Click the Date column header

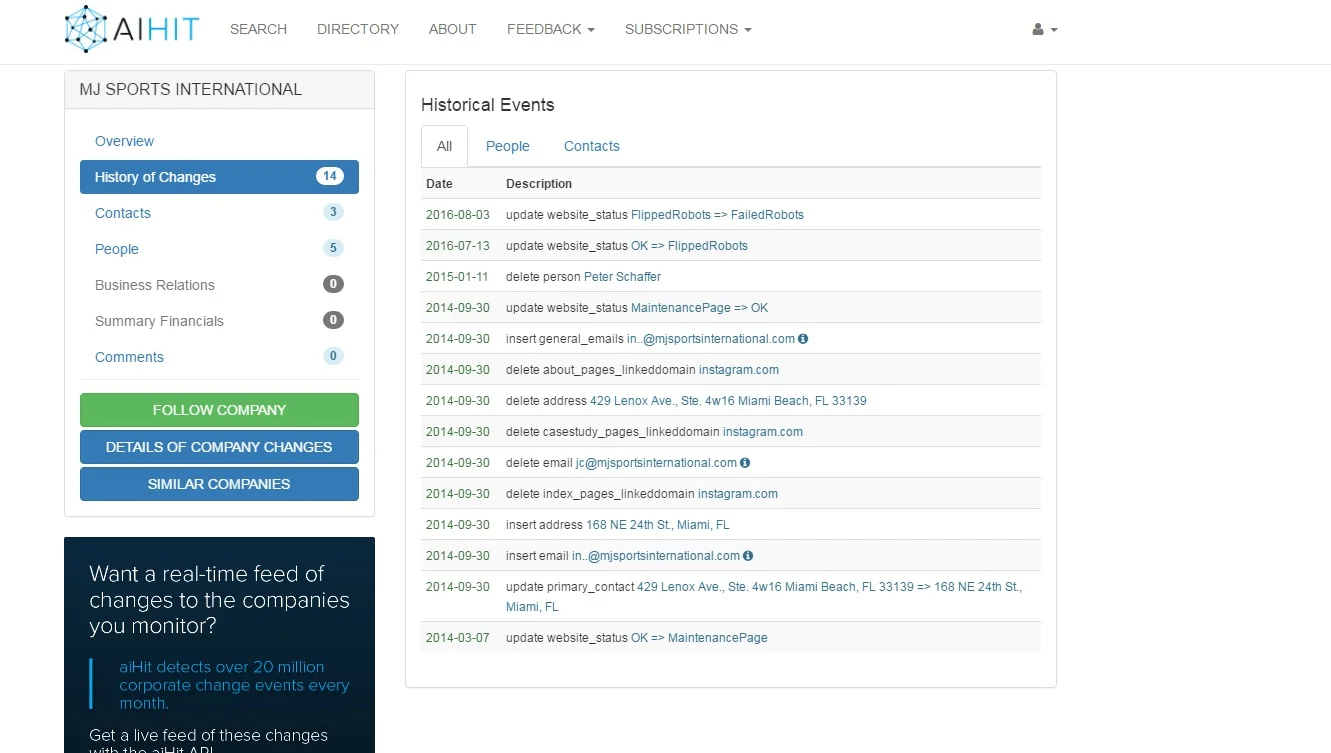tap(439, 184)
